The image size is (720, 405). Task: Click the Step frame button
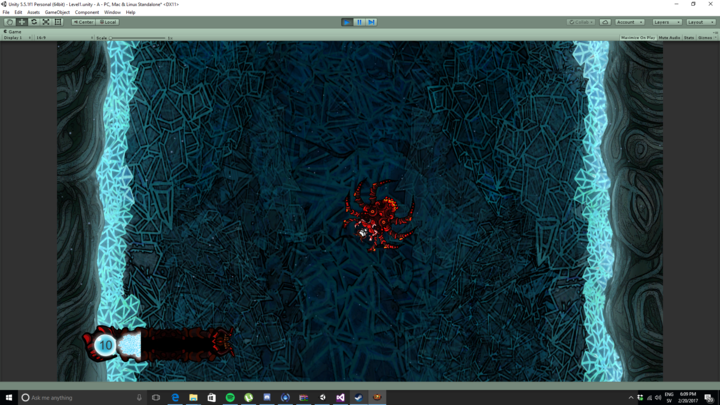(371, 22)
